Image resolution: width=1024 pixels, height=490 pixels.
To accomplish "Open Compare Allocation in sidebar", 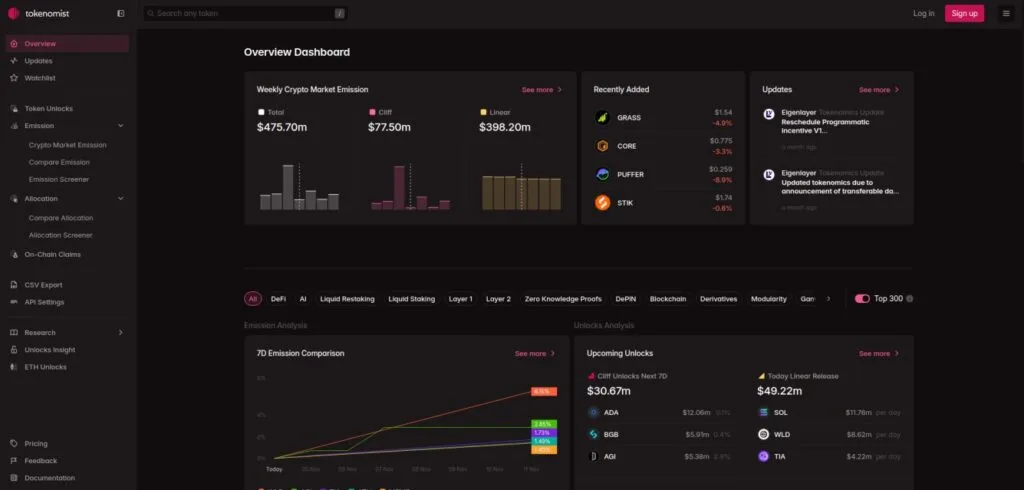I will click(x=61, y=218).
